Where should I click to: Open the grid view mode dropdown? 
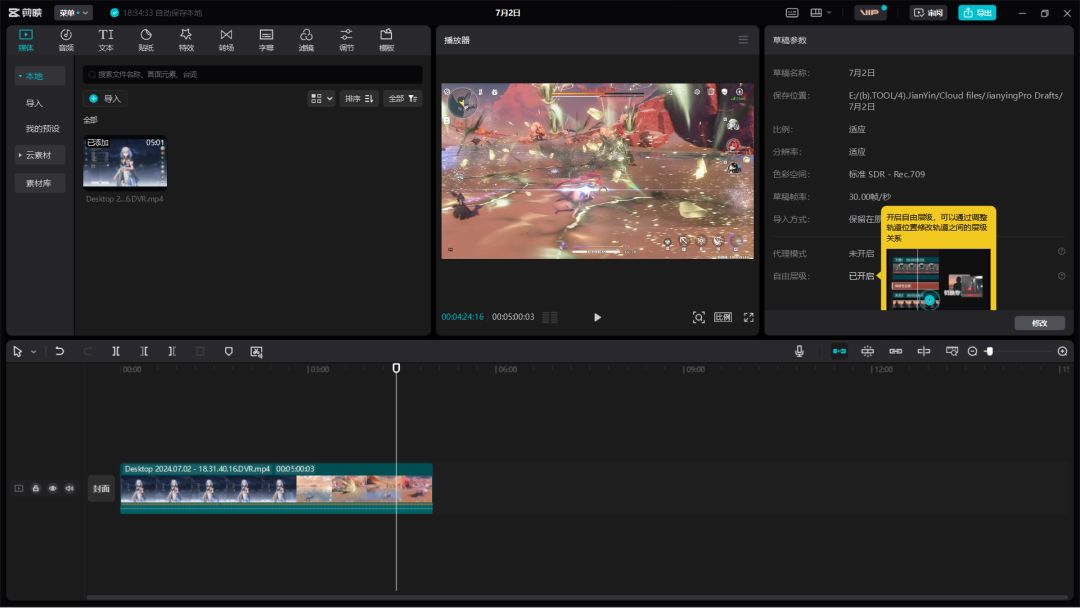tap(321, 98)
